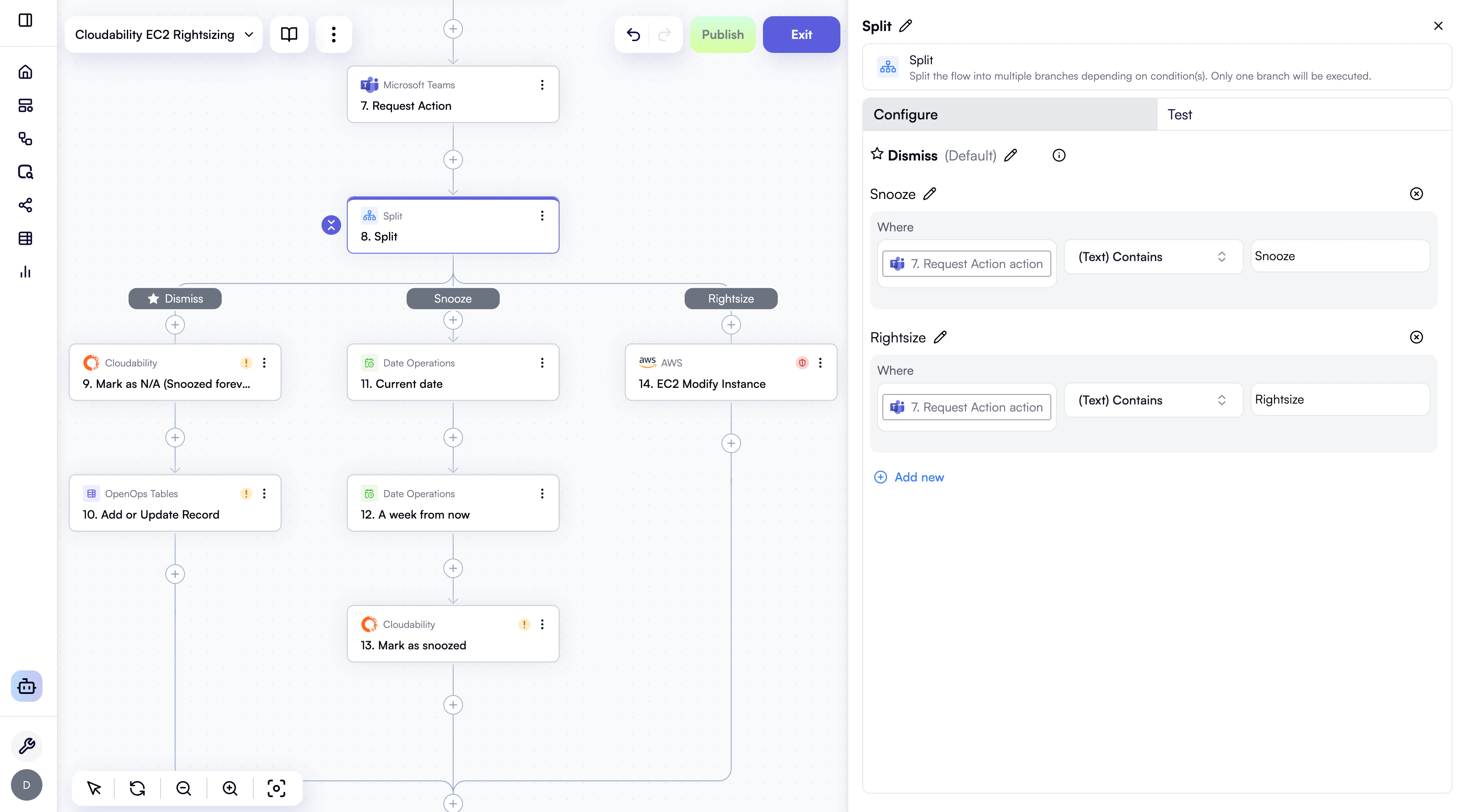
Task: Remove the Snooze branch via its circle-x control
Action: pyautogui.click(x=1417, y=193)
